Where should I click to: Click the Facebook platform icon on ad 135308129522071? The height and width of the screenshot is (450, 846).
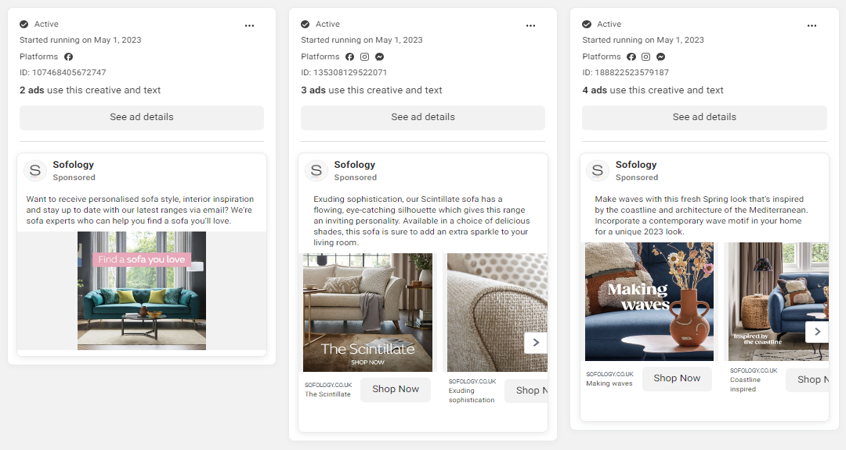(350, 57)
